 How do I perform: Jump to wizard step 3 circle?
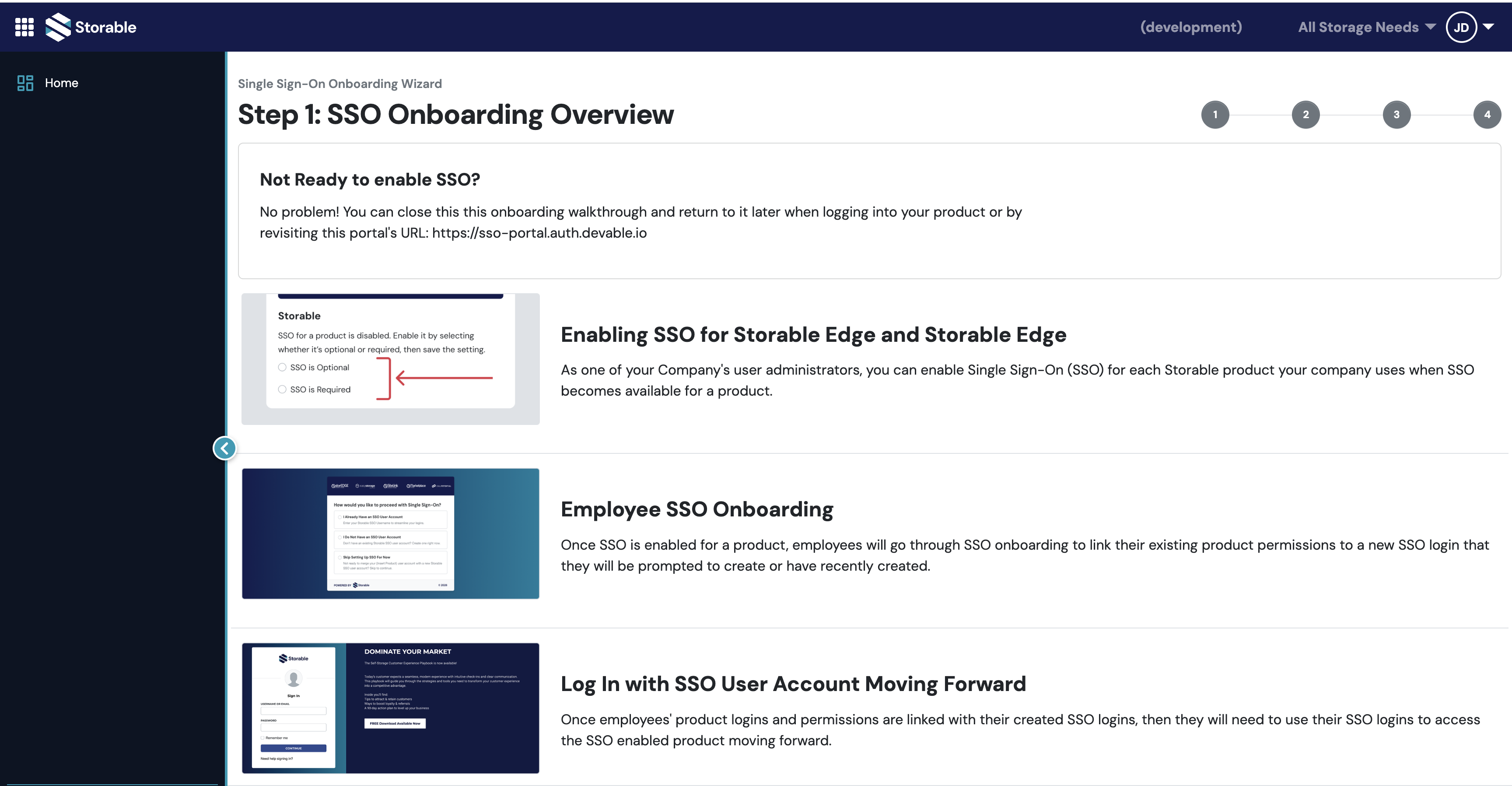(x=1396, y=115)
